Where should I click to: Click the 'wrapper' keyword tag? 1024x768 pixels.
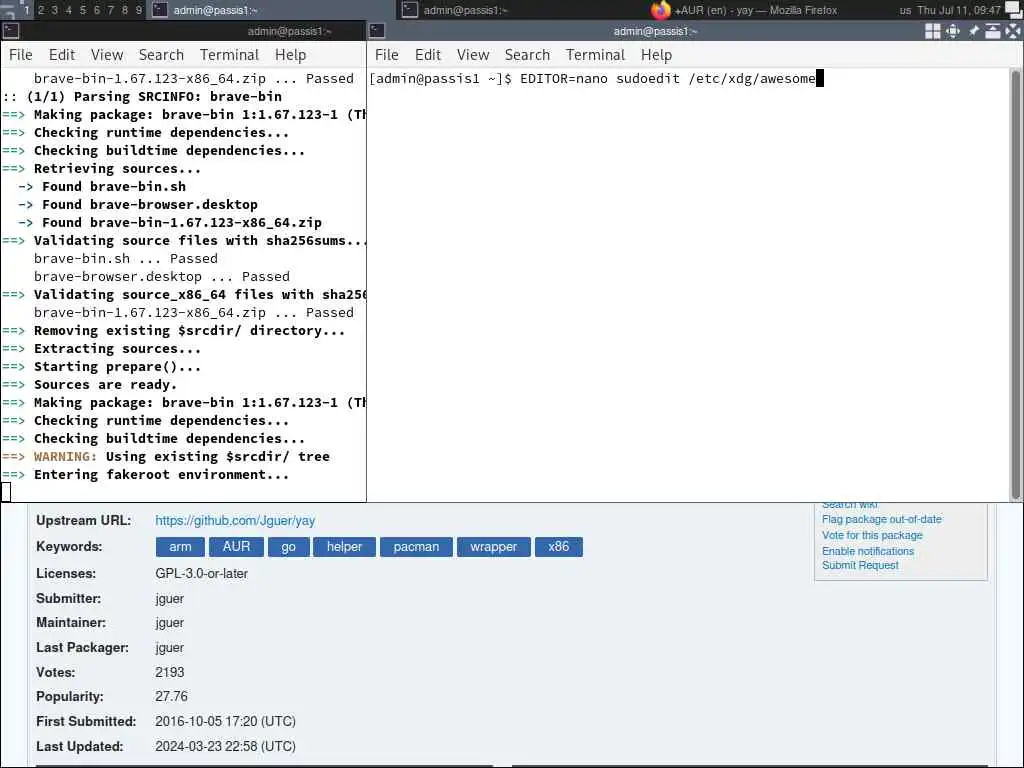pyautogui.click(x=494, y=547)
